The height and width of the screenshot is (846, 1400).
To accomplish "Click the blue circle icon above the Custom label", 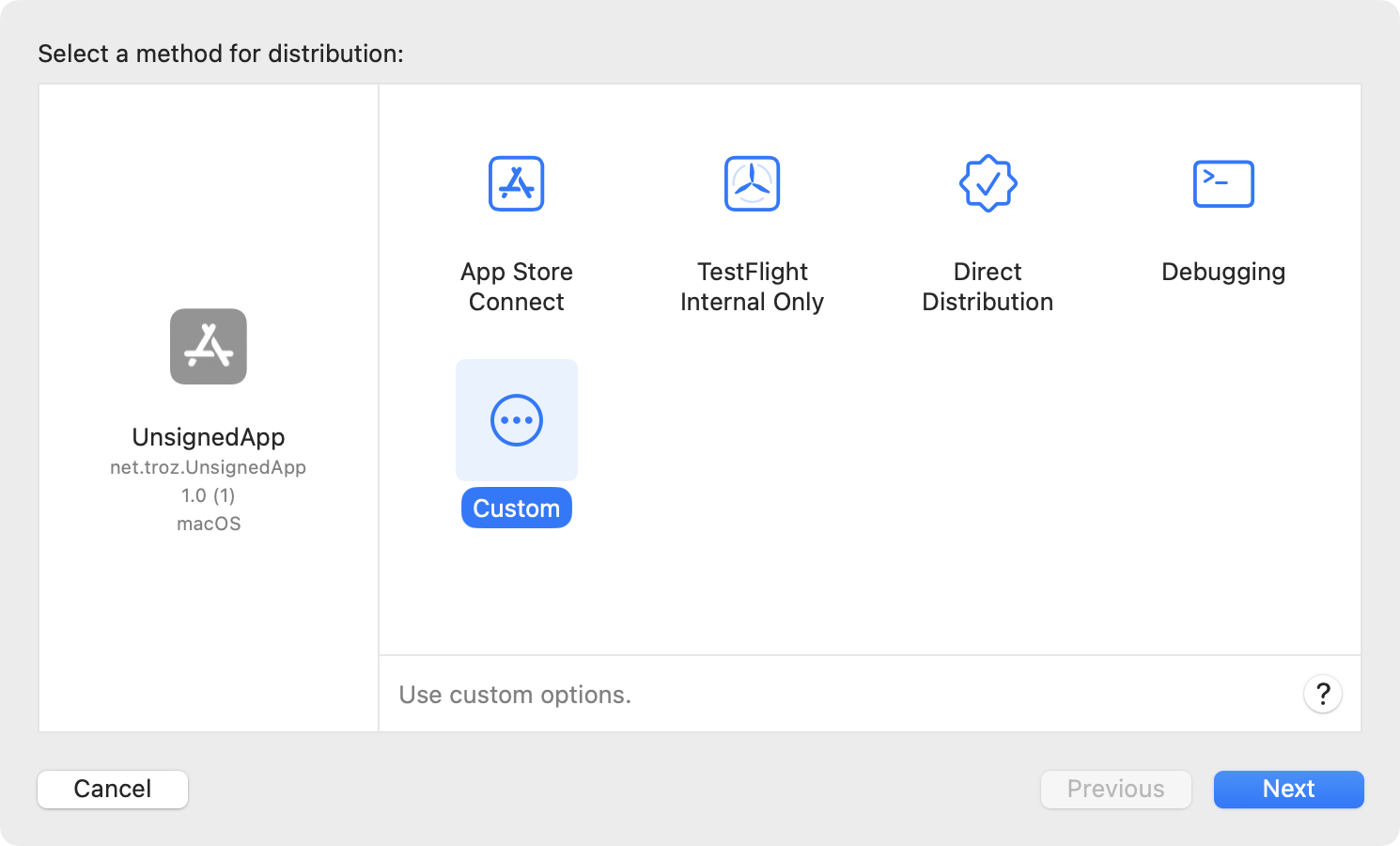I will [516, 420].
